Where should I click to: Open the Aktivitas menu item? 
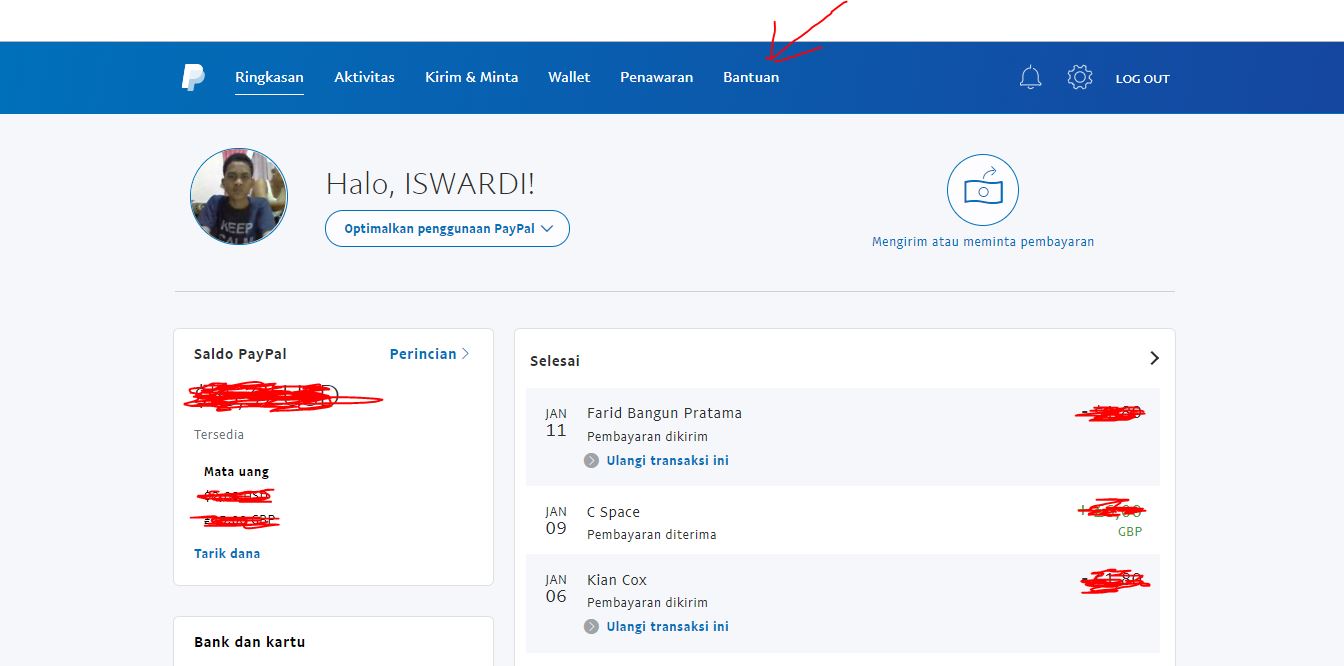pos(364,77)
